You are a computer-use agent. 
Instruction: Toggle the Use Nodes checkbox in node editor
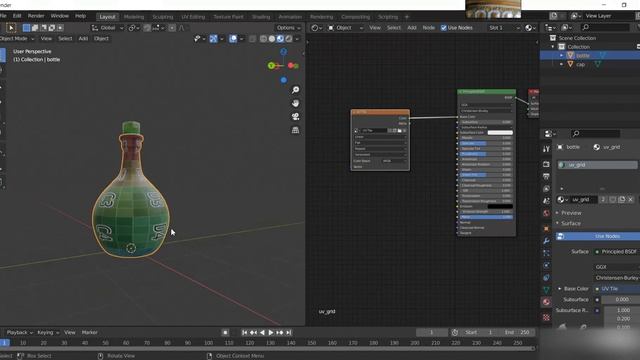tap(444, 28)
